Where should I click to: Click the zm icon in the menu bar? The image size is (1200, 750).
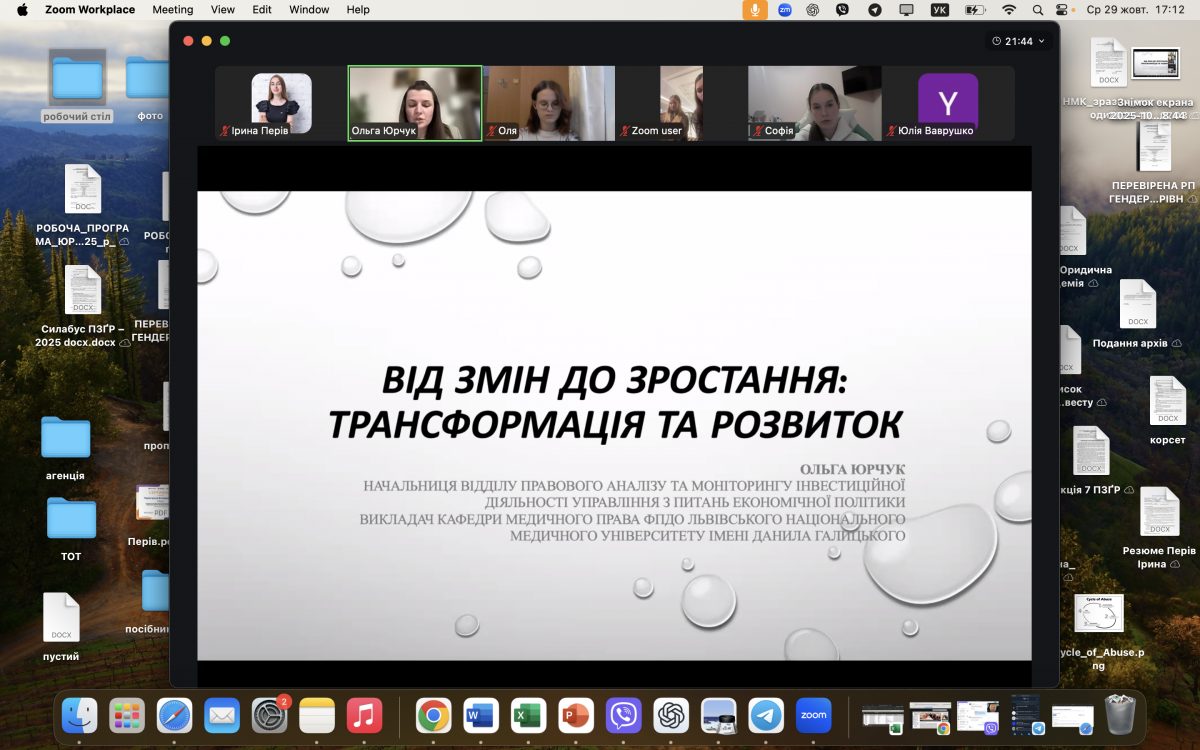point(782,10)
